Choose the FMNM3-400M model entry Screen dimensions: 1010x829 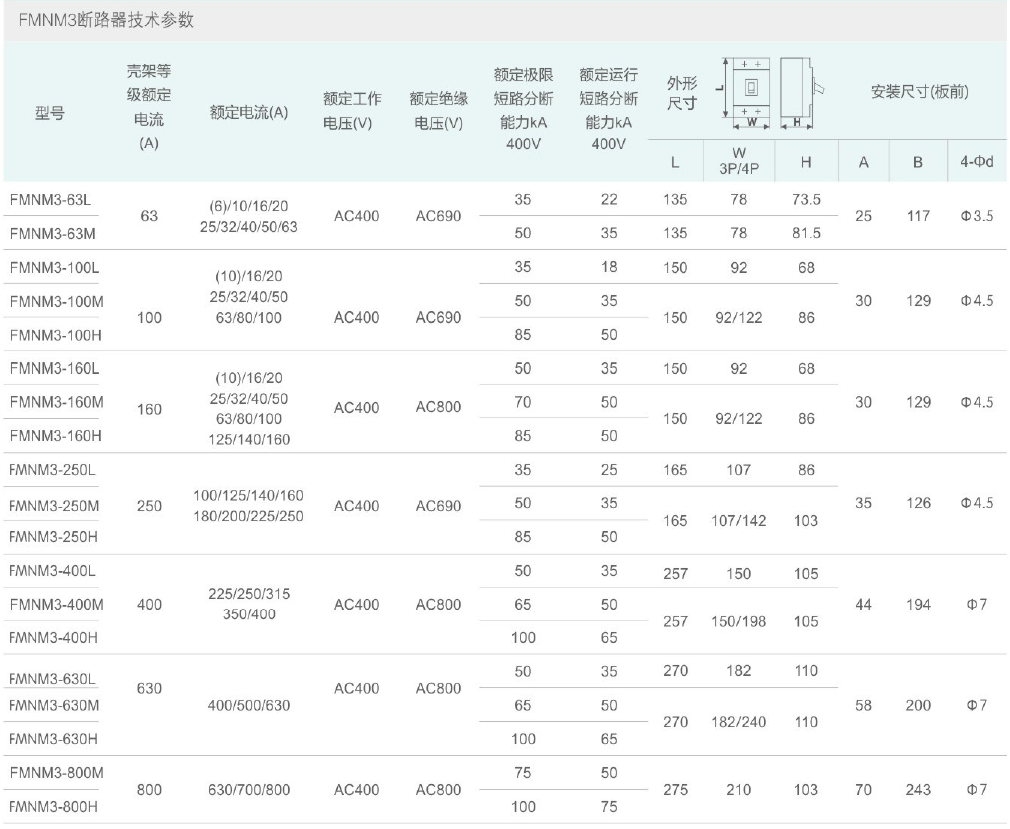tap(56, 604)
